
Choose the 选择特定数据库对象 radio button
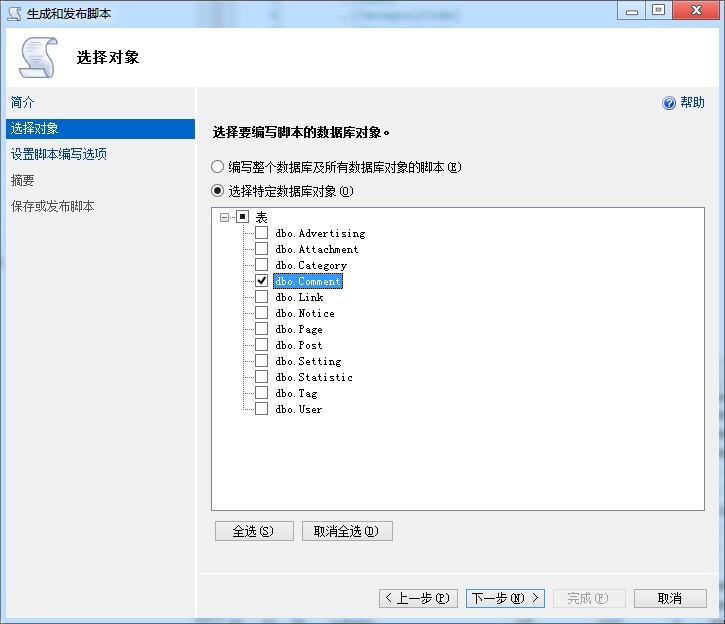click(x=218, y=191)
